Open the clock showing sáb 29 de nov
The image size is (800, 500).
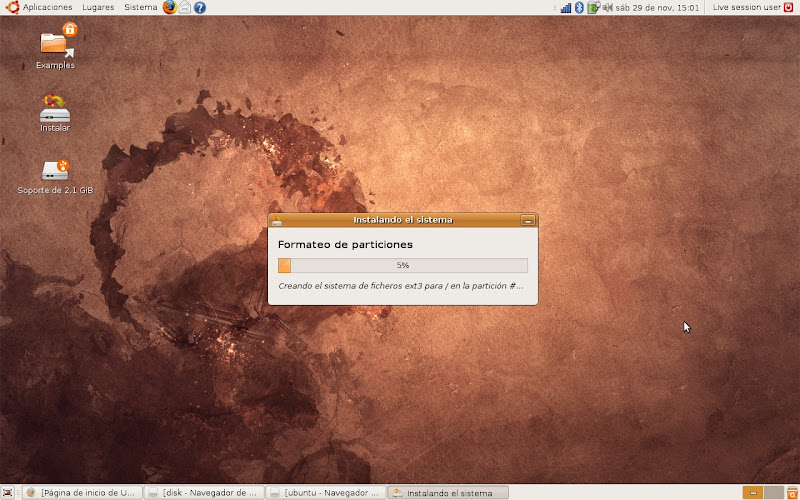657,8
